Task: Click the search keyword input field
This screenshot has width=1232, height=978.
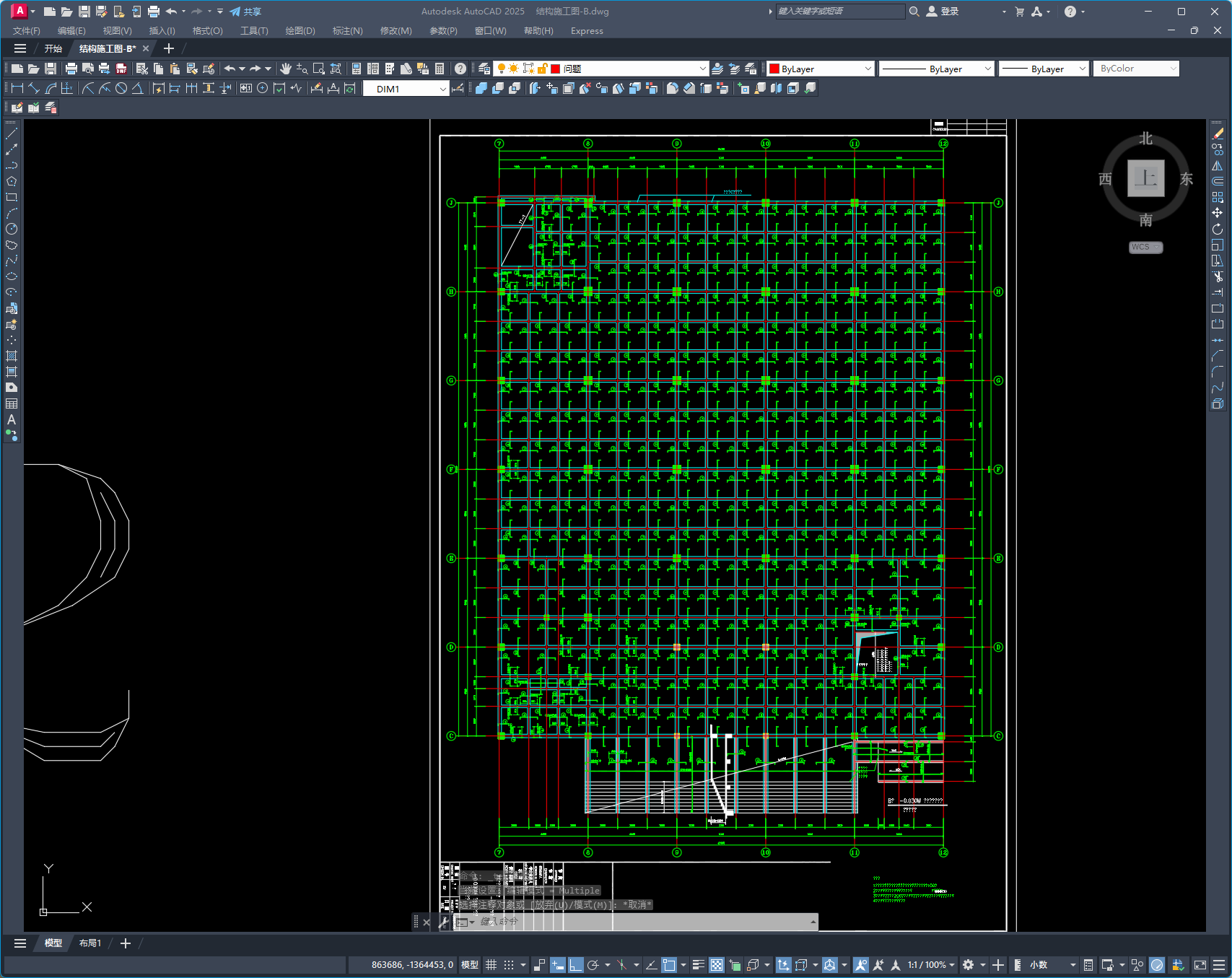Action: click(x=840, y=12)
